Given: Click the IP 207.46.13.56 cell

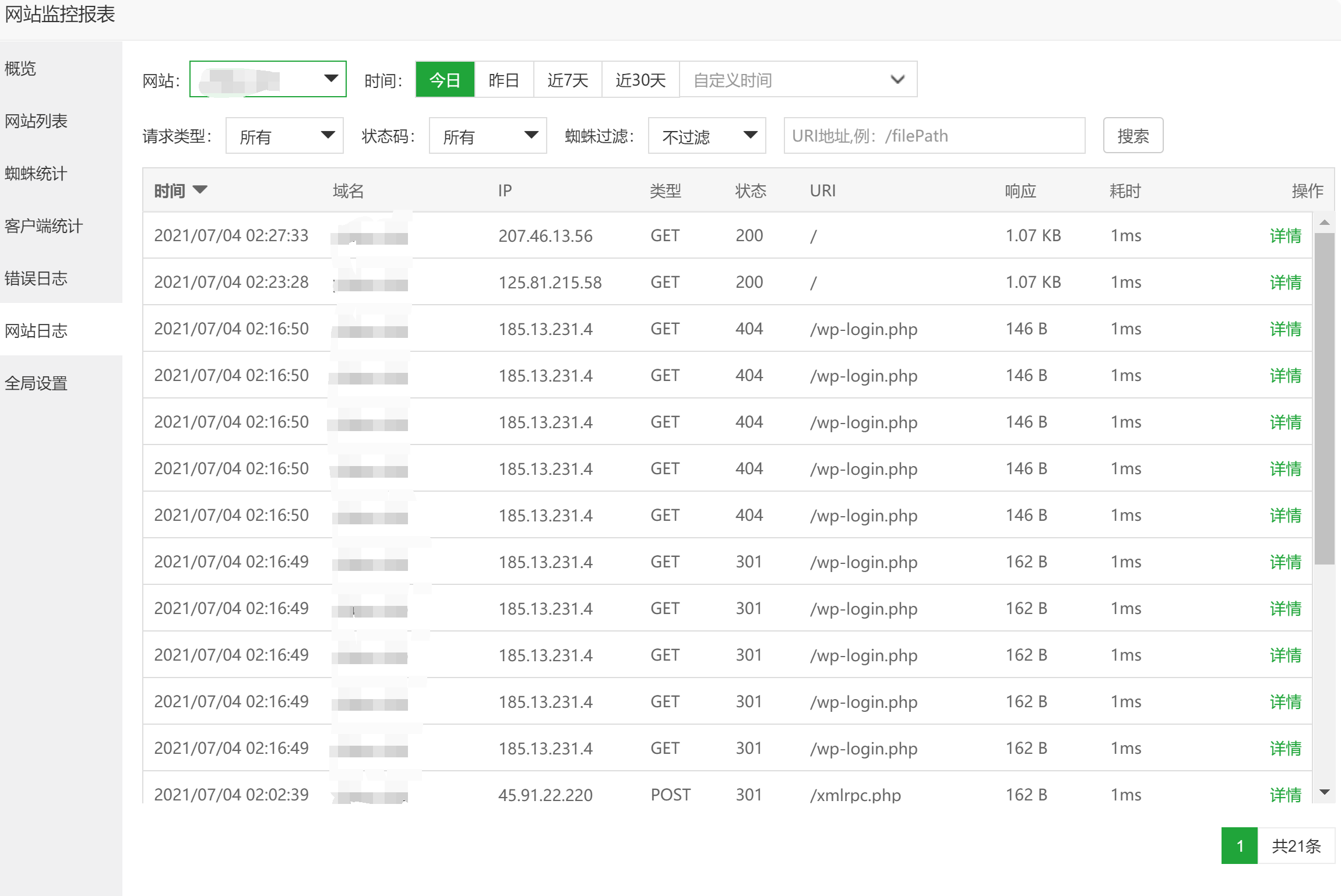Looking at the screenshot, I should point(545,235).
